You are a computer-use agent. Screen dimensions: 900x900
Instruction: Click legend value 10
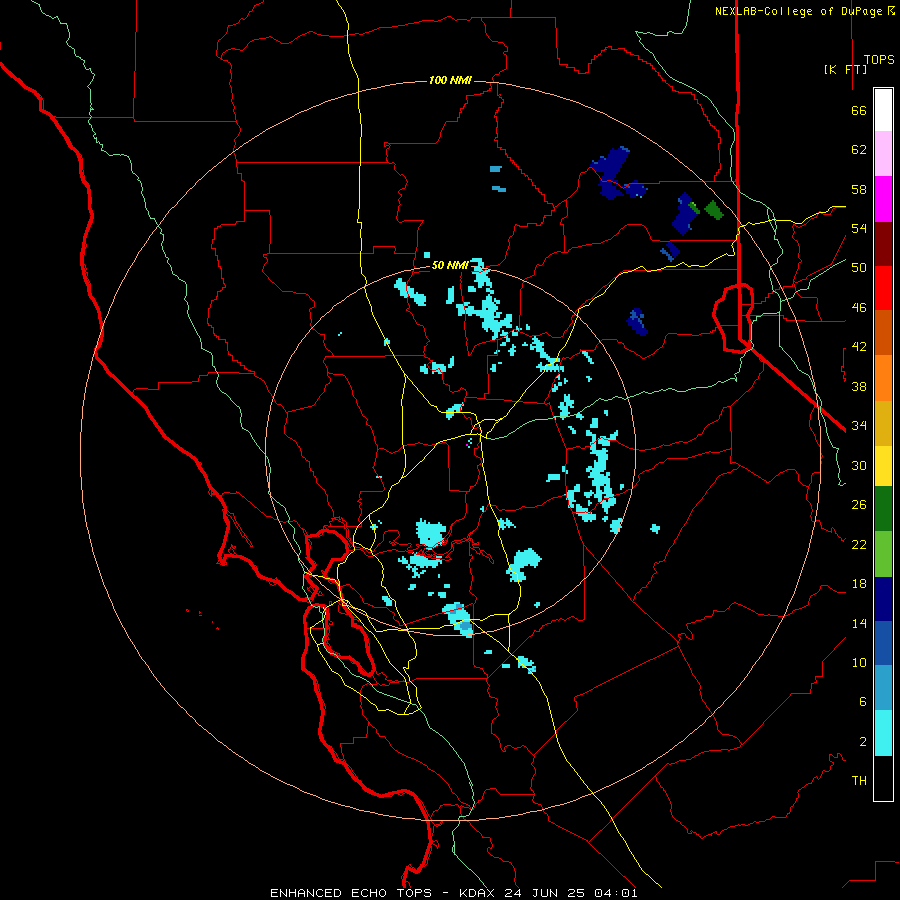click(x=859, y=662)
